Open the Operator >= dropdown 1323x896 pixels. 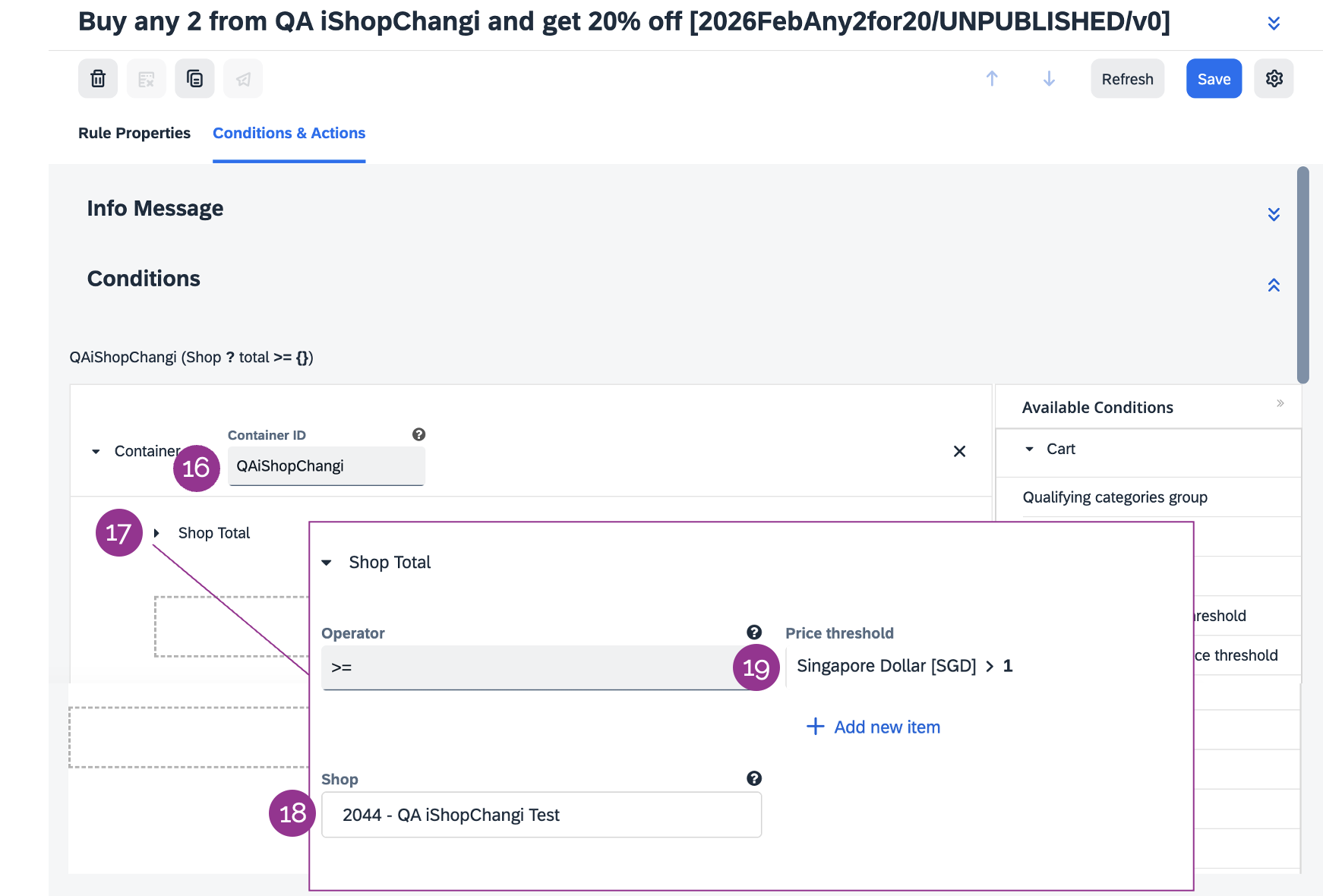click(532, 667)
